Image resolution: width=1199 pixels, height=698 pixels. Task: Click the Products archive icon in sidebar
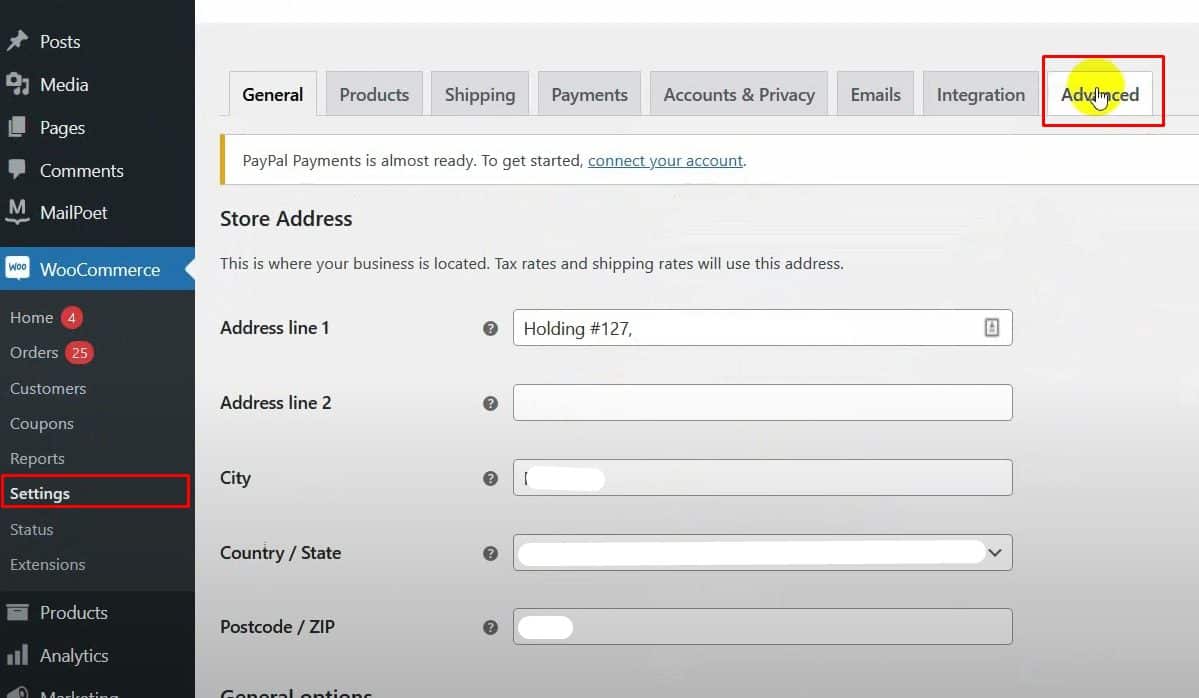point(17,613)
